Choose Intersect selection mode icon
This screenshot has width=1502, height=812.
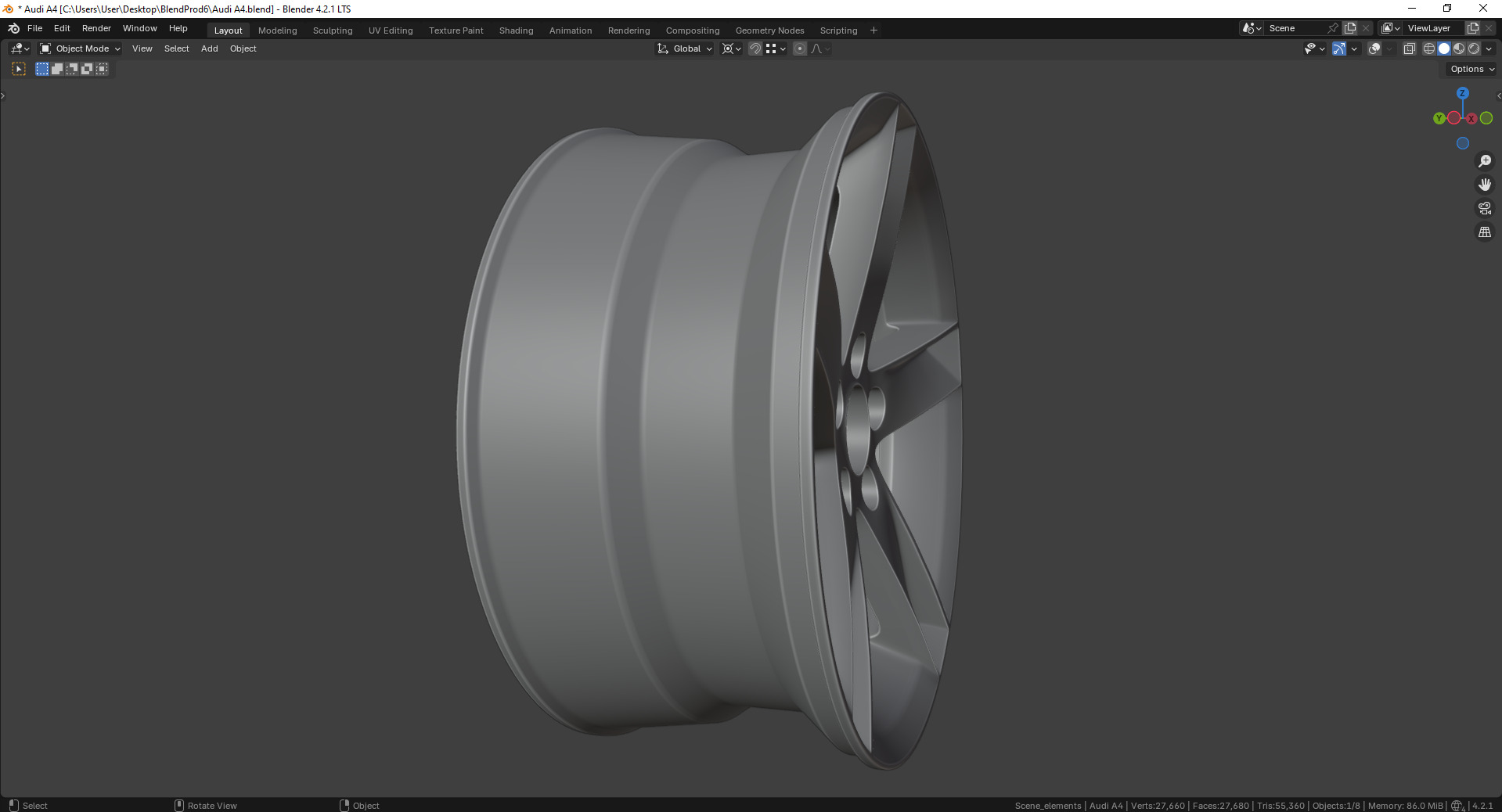(102, 69)
